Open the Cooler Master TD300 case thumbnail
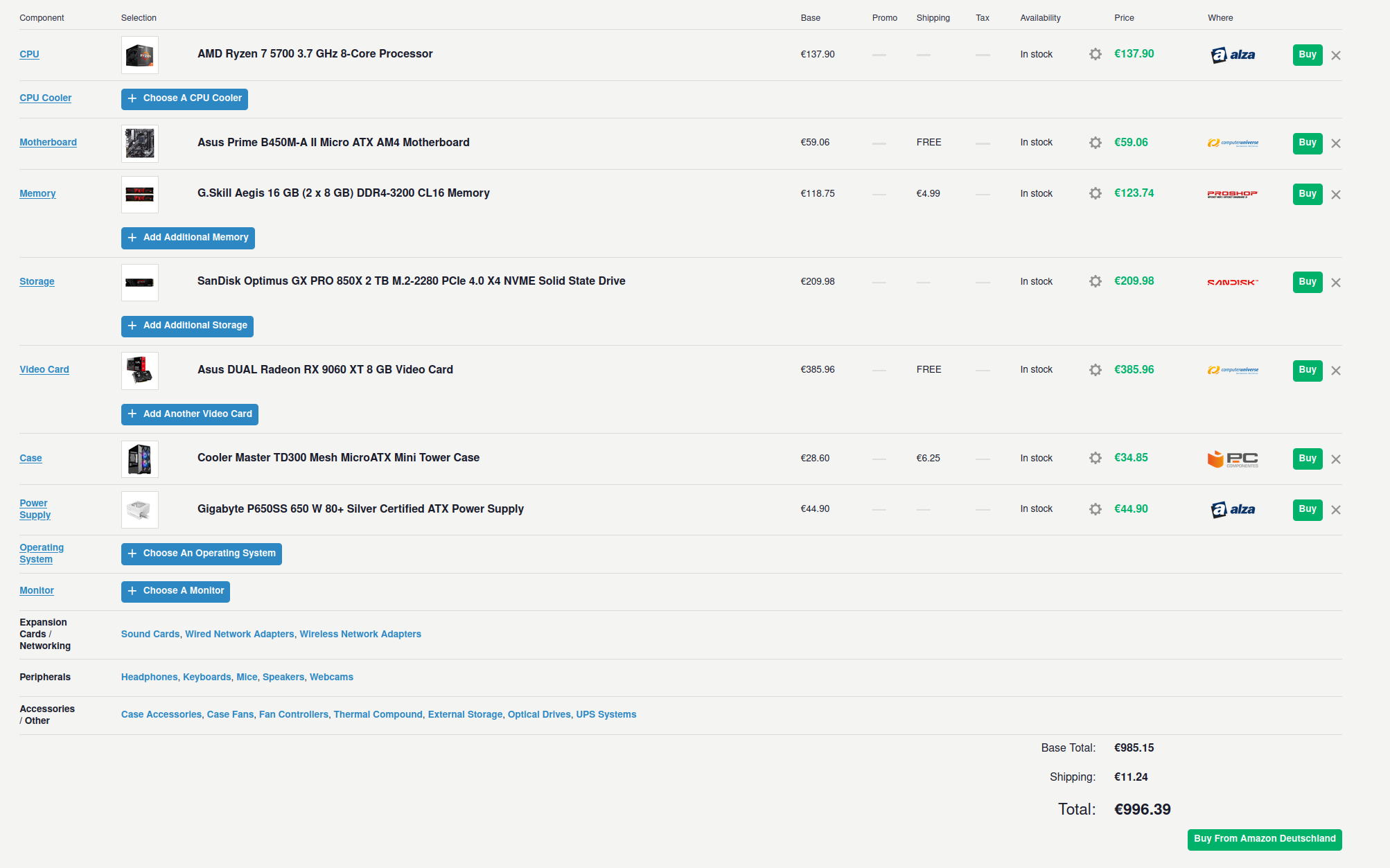 click(x=140, y=459)
